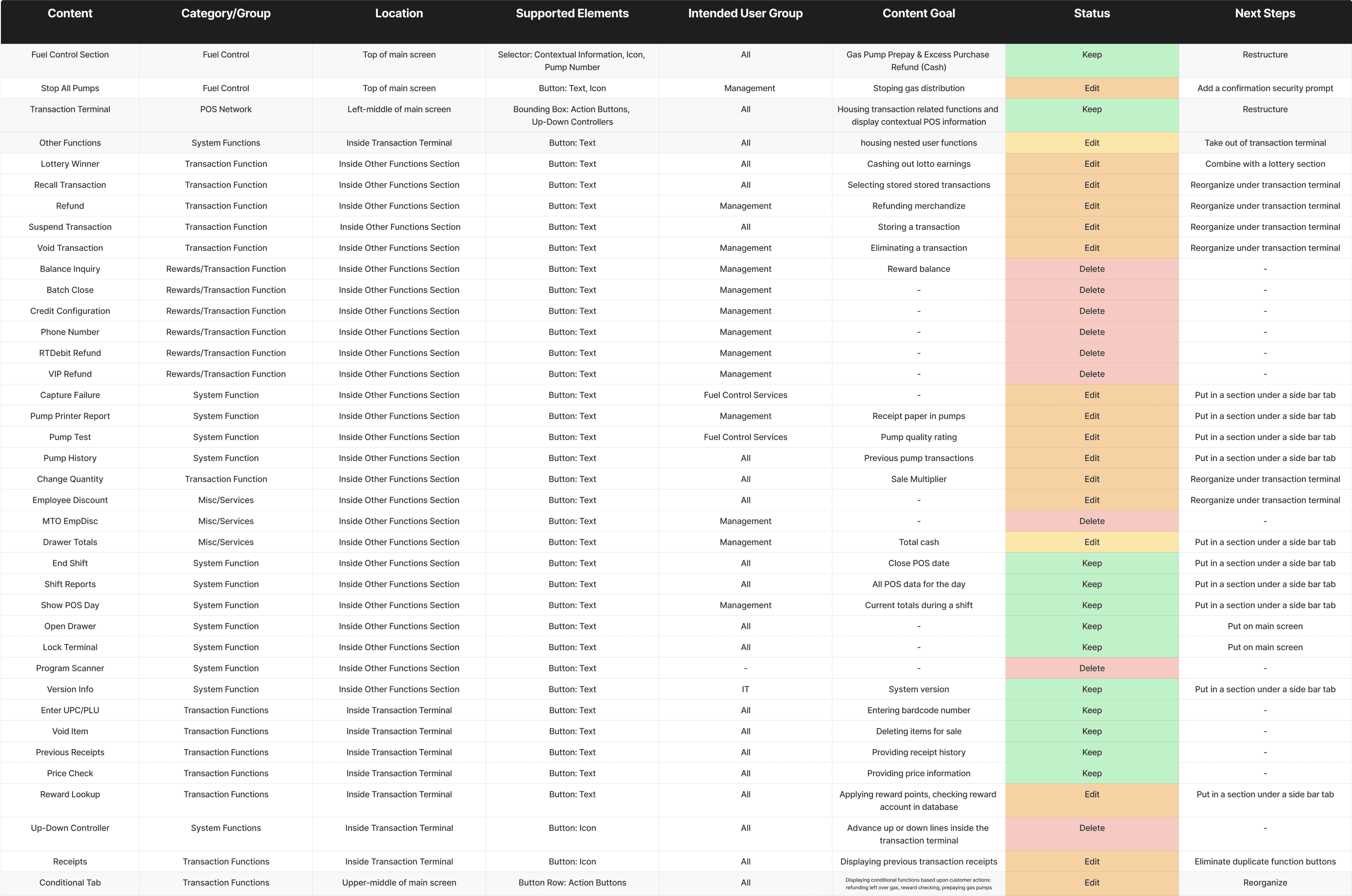This screenshot has height=896, width=1352.
Task: Select the Capture Failure cell
Action: [70, 395]
